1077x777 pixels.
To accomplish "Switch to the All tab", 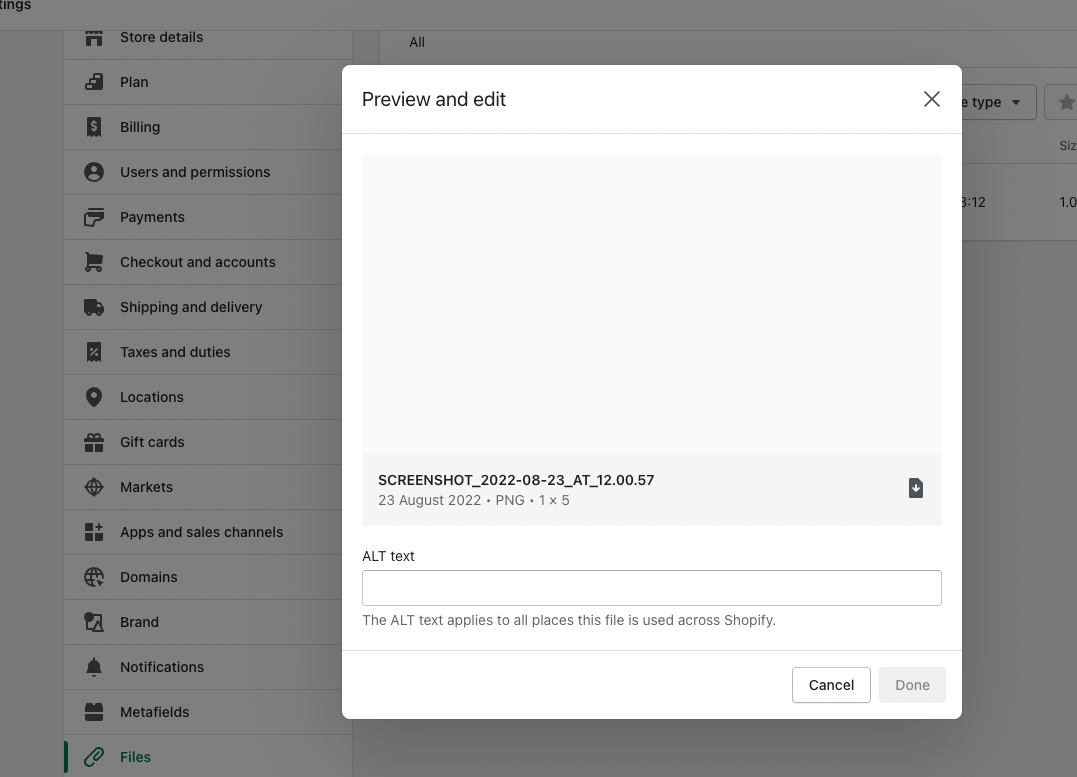I will [417, 43].
